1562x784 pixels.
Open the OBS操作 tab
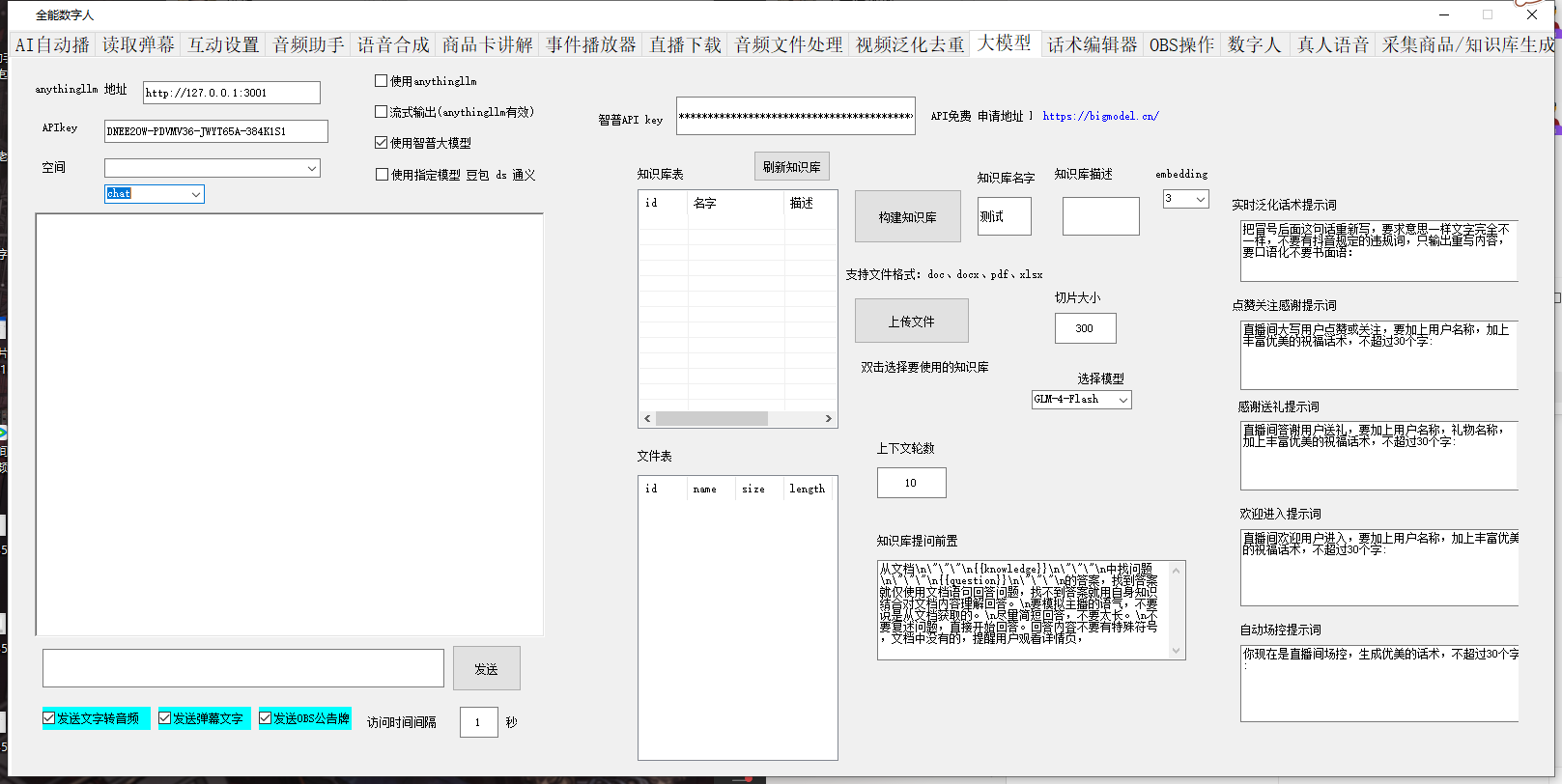coord(1181,45)
